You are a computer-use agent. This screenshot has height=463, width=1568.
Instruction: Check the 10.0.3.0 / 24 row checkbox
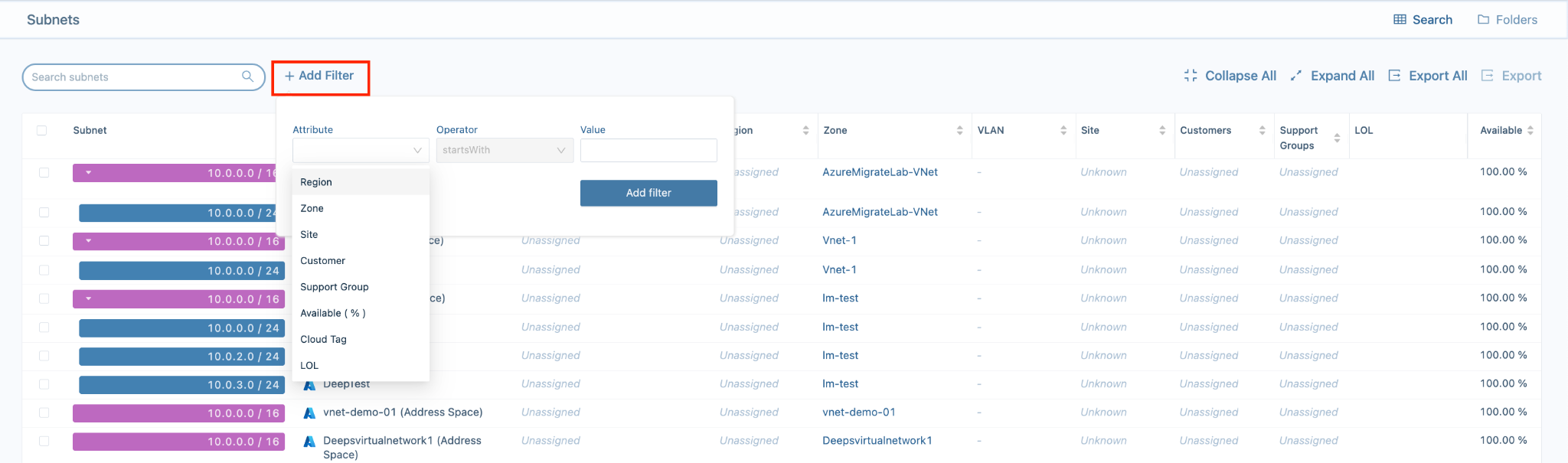coord(44,385)
